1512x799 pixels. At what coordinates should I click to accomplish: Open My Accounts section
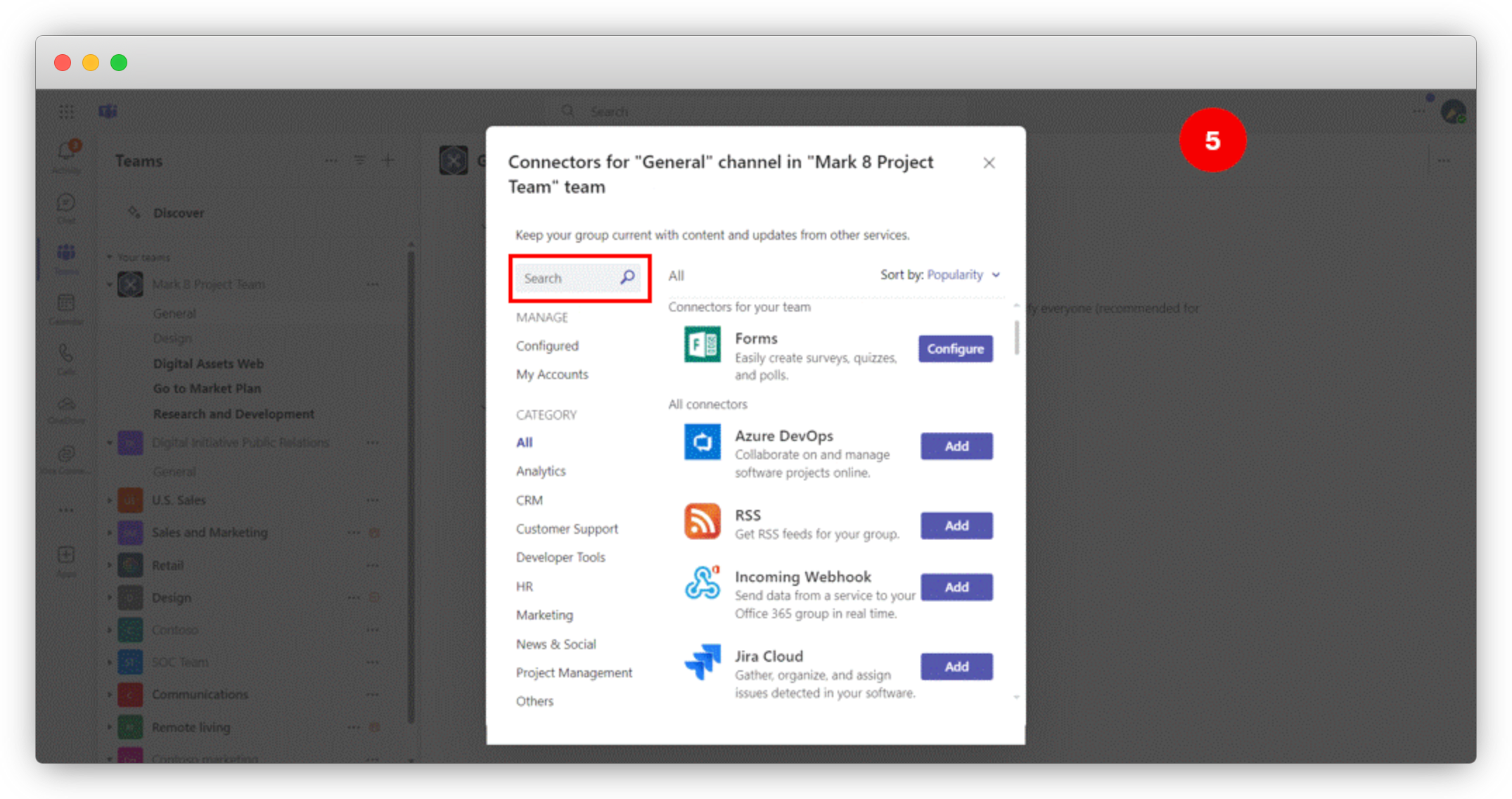pyautogui.click(x=551, y=374)
